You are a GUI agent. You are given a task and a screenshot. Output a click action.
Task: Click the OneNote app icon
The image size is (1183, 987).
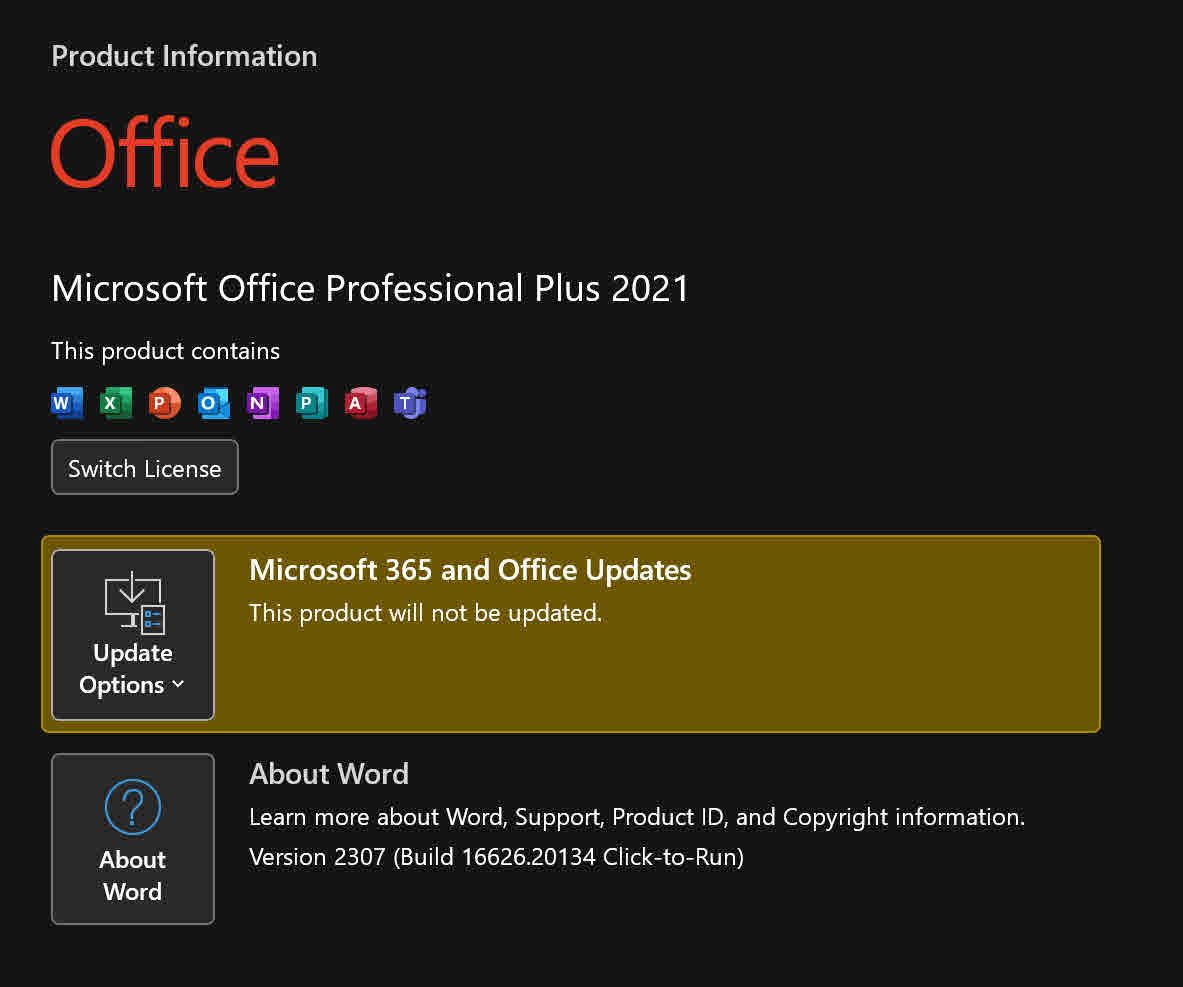coord(263,403)
